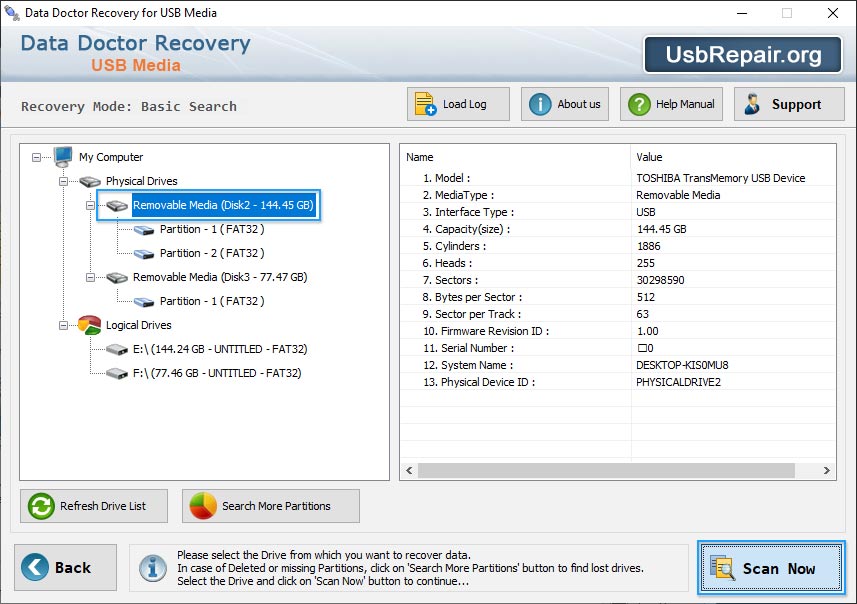This screenshot has width=857, height=604.
Task: Collapse the Removable Media Disk3 node
Action: coord(90,278)
